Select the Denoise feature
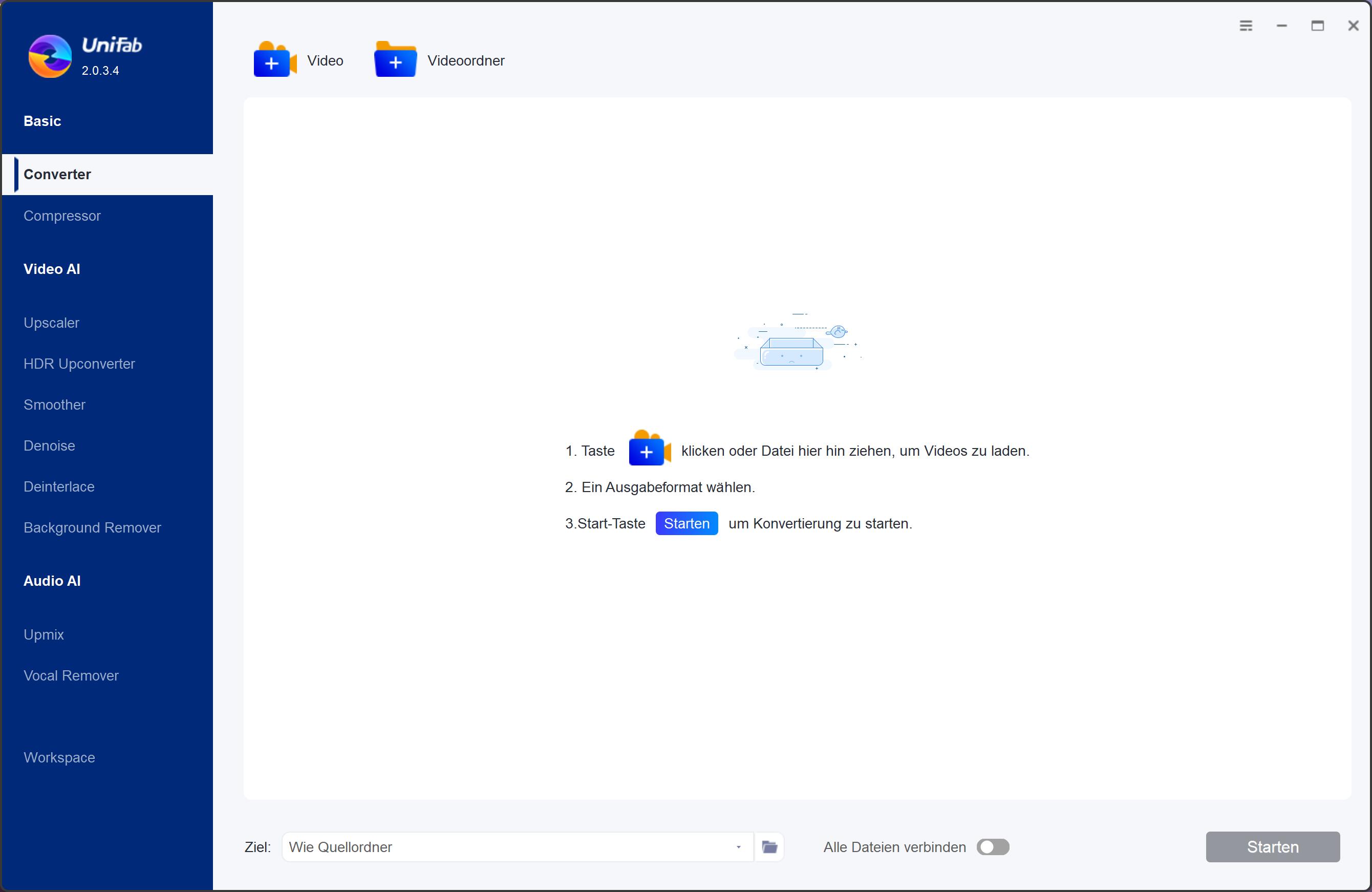 tap(50, 446)
